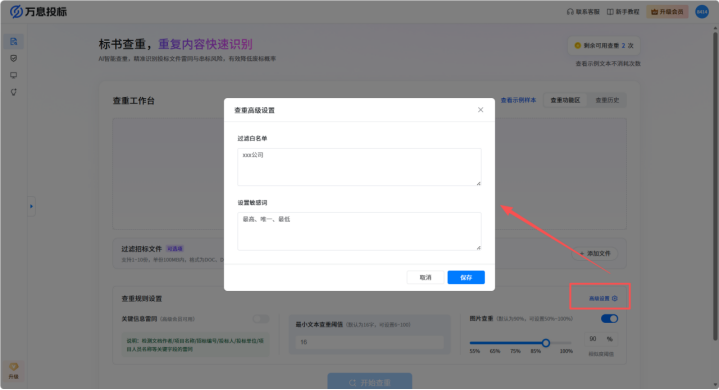This screenshot has height=390, width=719.
Task: Click the resize grip of whitelist text area
Action: (478, 183)
